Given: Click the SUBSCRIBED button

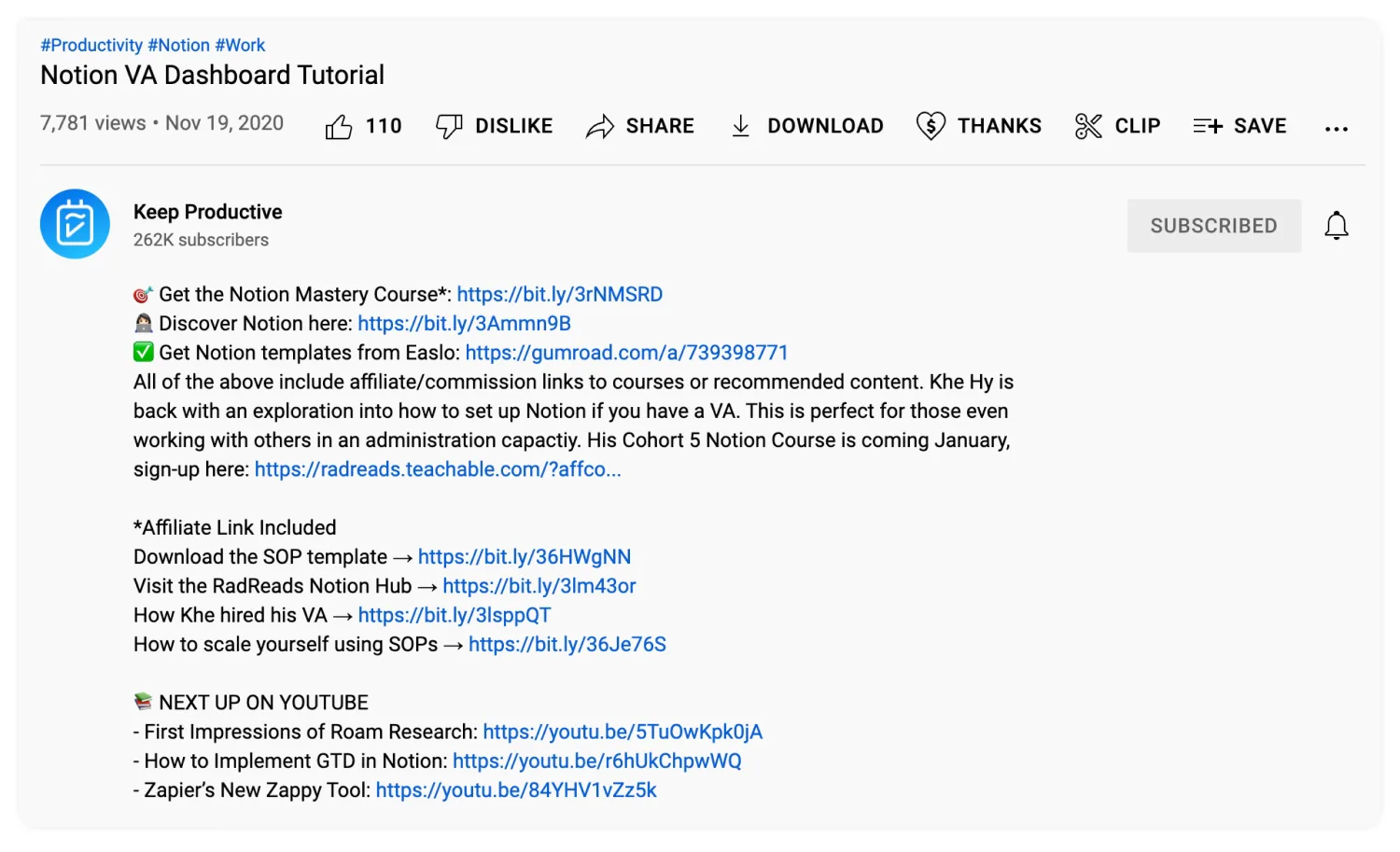Looking at the screenshot, I should click(x=1214, y=226).
